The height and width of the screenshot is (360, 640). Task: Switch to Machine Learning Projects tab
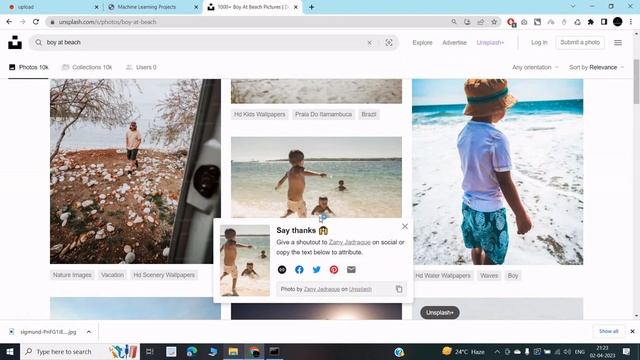(152, 7)
